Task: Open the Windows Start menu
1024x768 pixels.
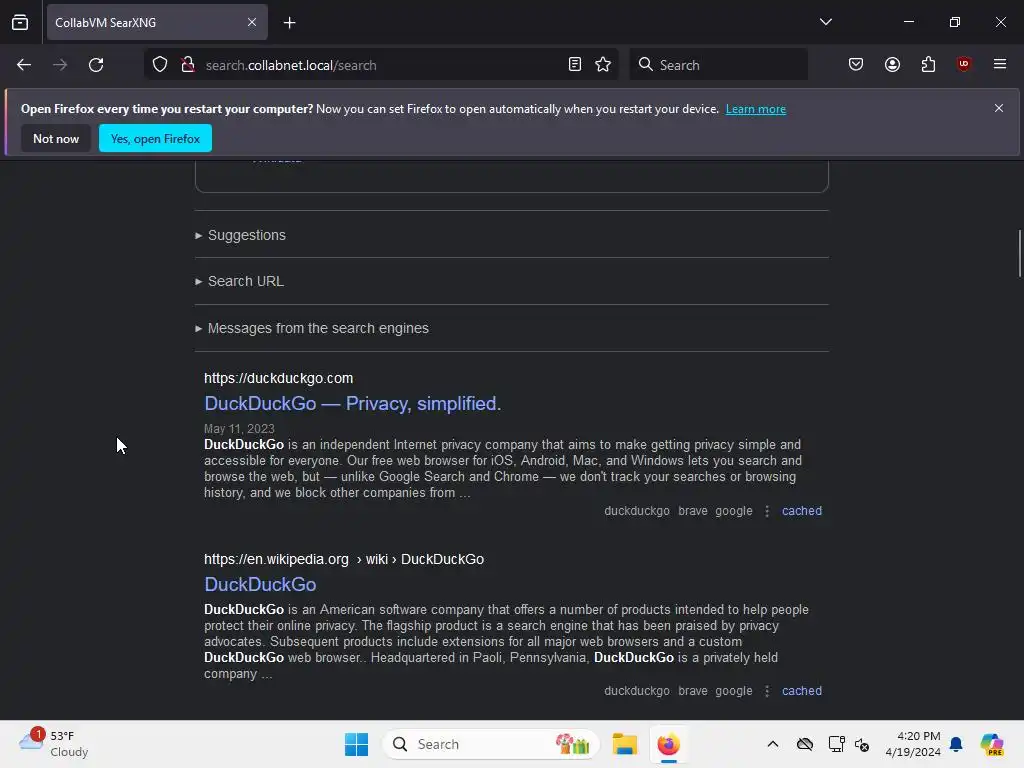Action: [x=356, y=744]
